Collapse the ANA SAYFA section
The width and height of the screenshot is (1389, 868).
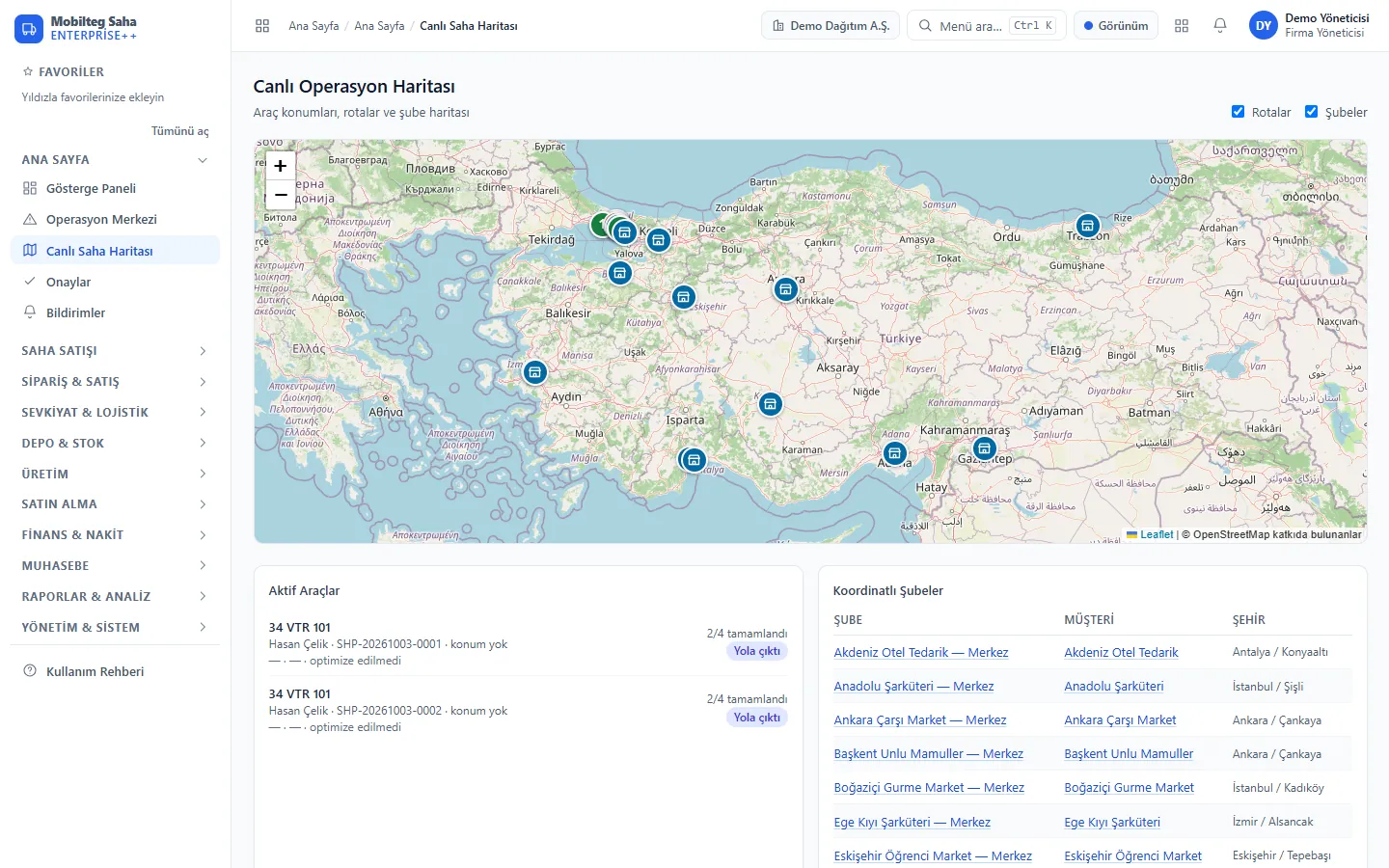click(x=115, y=160)
